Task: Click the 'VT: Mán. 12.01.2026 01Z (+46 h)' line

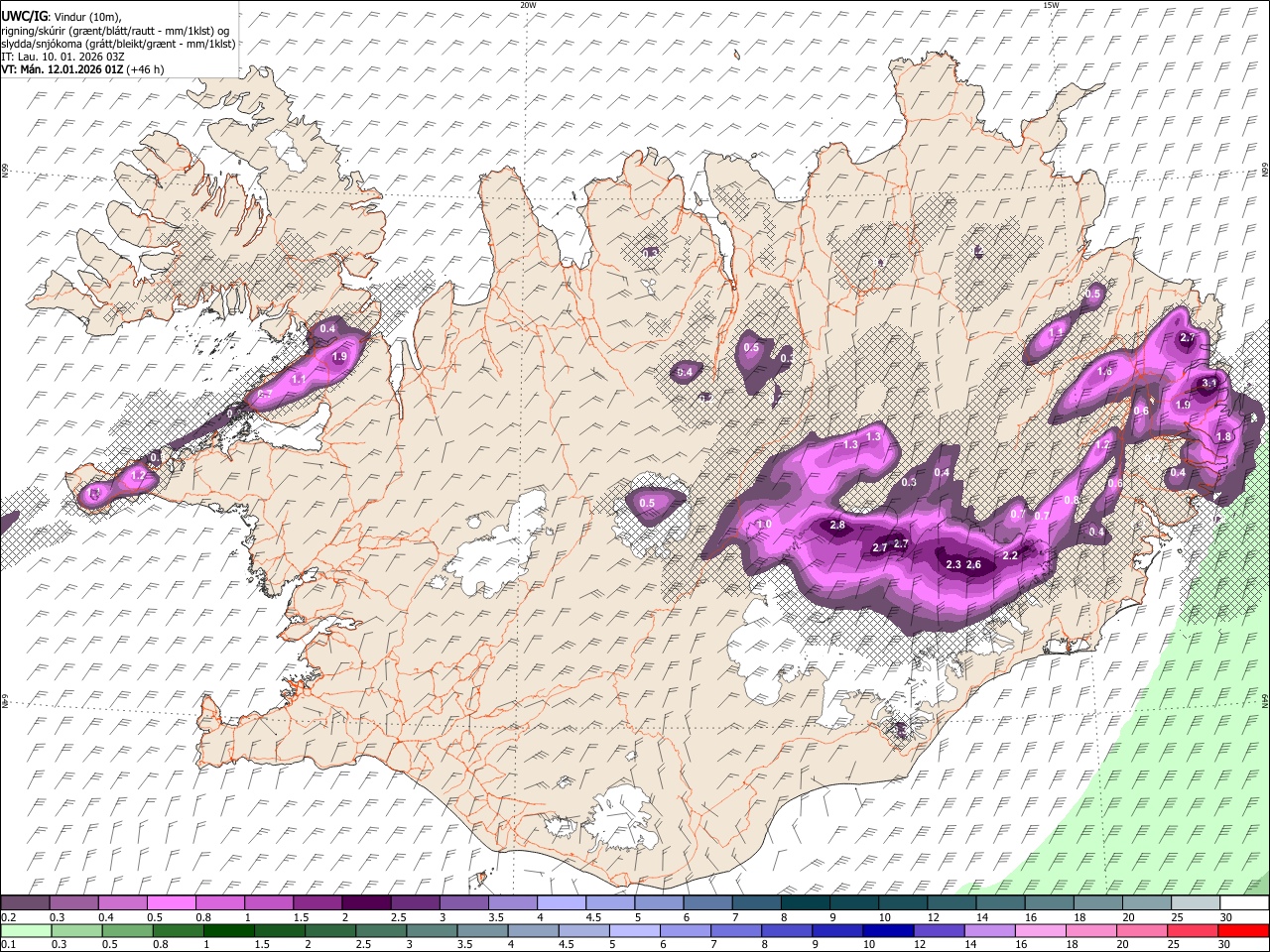Action: (82, 69)
